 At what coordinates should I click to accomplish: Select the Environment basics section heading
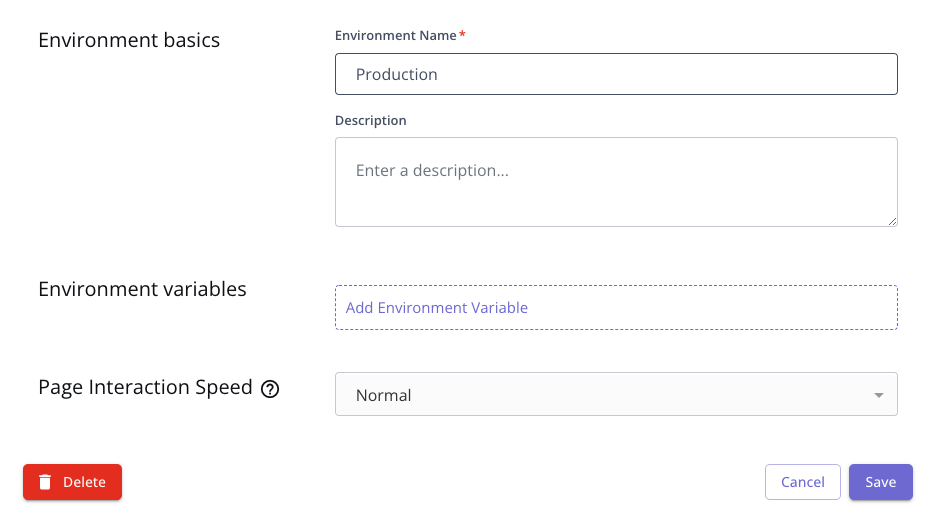[129, 41]
